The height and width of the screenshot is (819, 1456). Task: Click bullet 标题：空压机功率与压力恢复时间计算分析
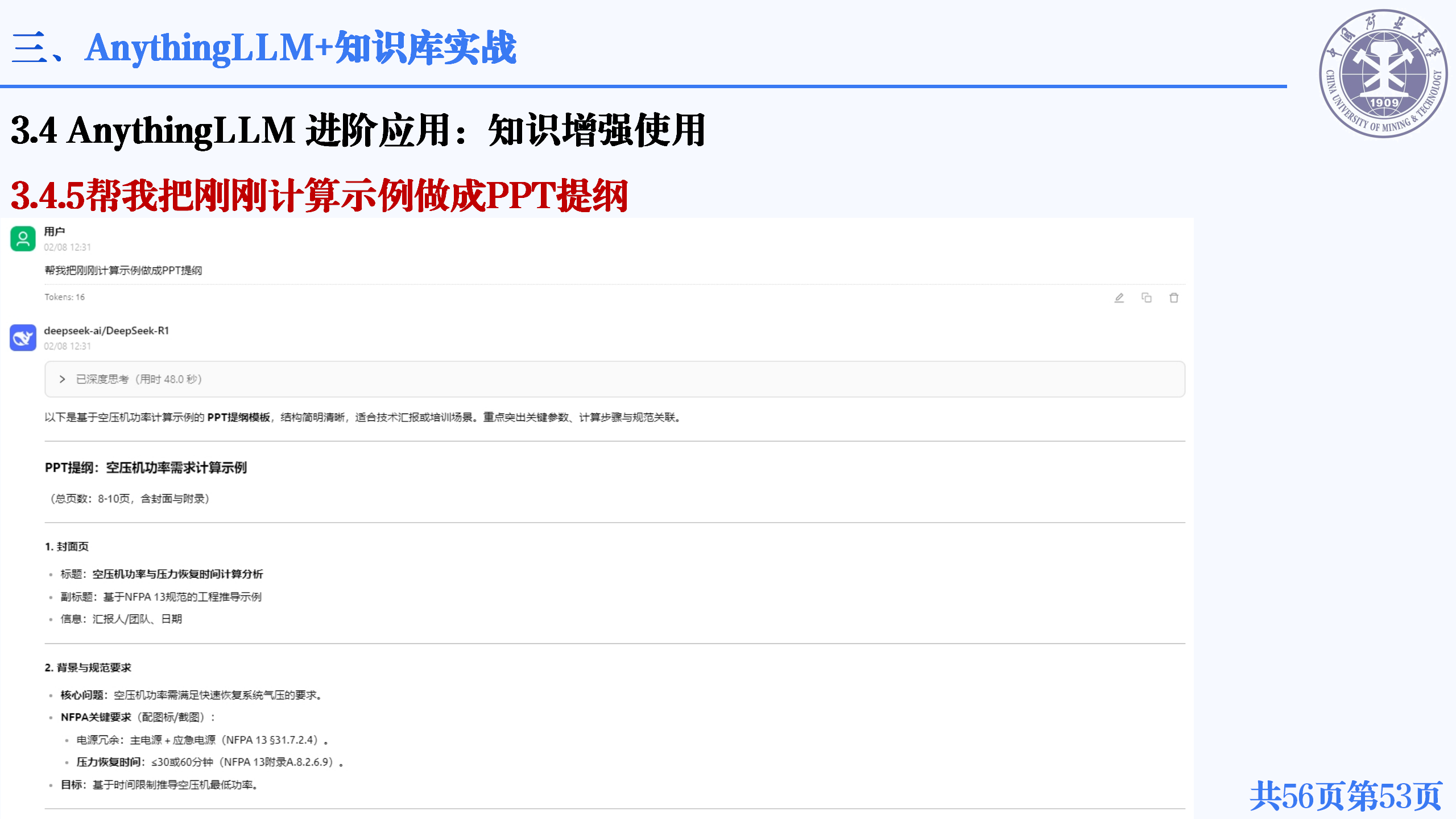point(162,574)
